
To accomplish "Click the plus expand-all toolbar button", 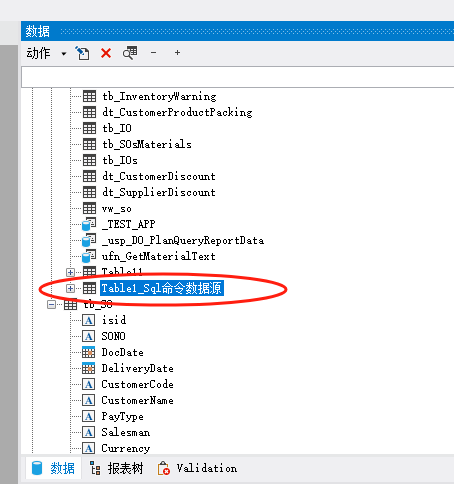I will [177, 53].
